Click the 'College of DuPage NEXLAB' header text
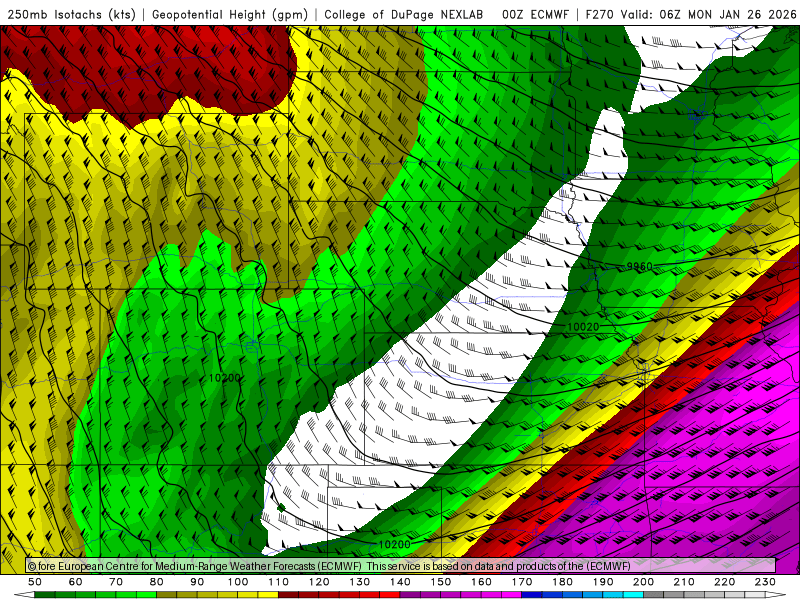This screenshot has width=800, height=600. coord(404,15)
